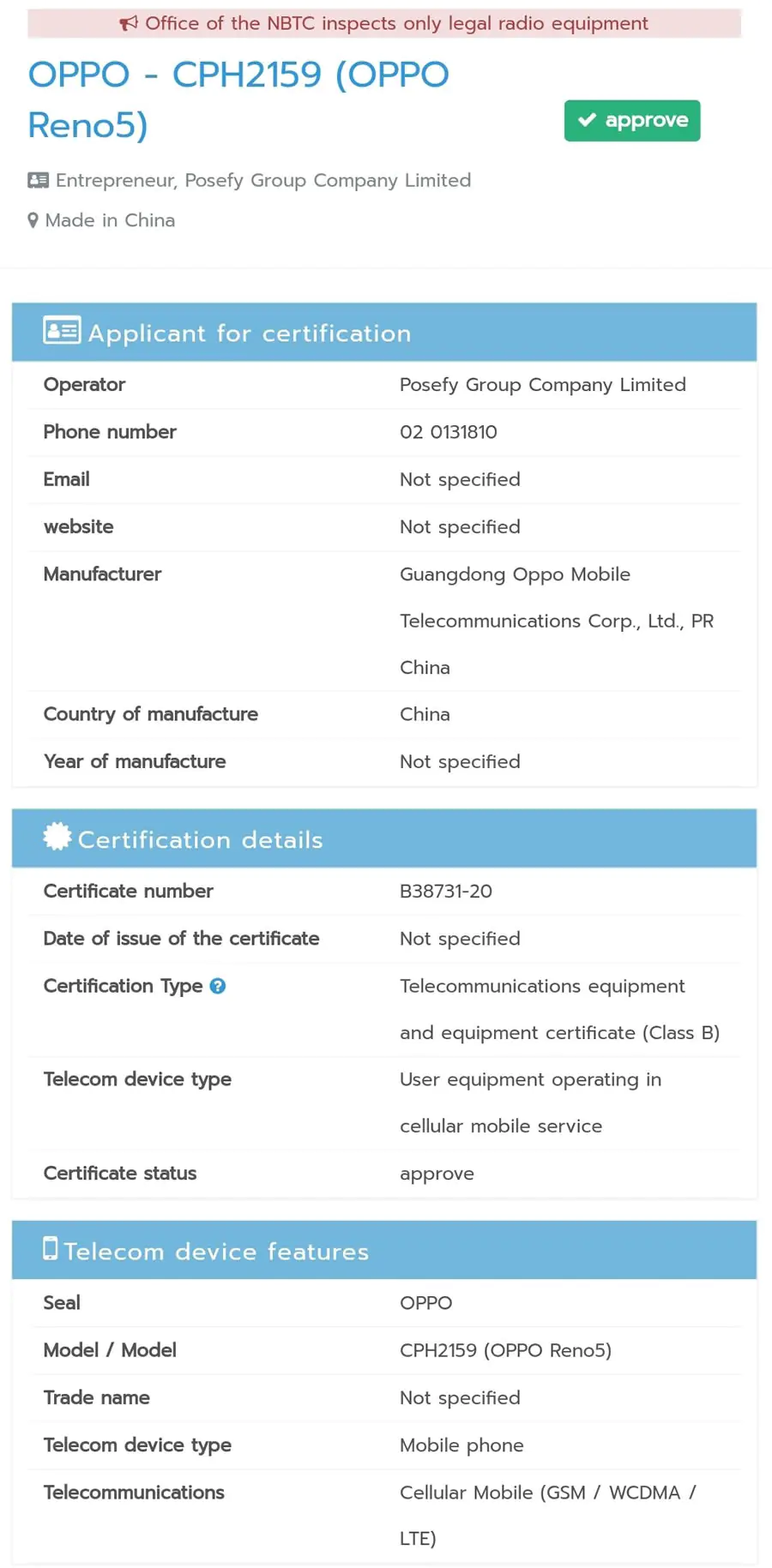Click the applicant card icon in the blue header
Viewport: 772px width, 1568px height.
[62, 330]
